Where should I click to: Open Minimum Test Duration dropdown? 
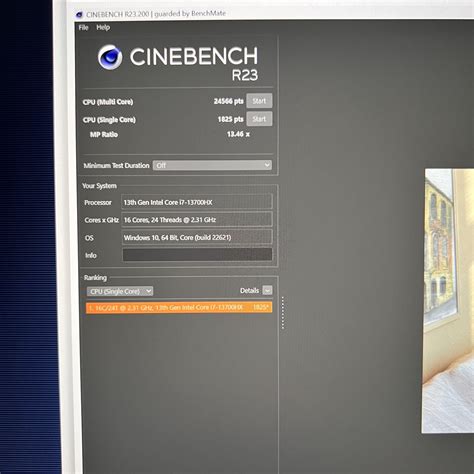click(212, 165)
